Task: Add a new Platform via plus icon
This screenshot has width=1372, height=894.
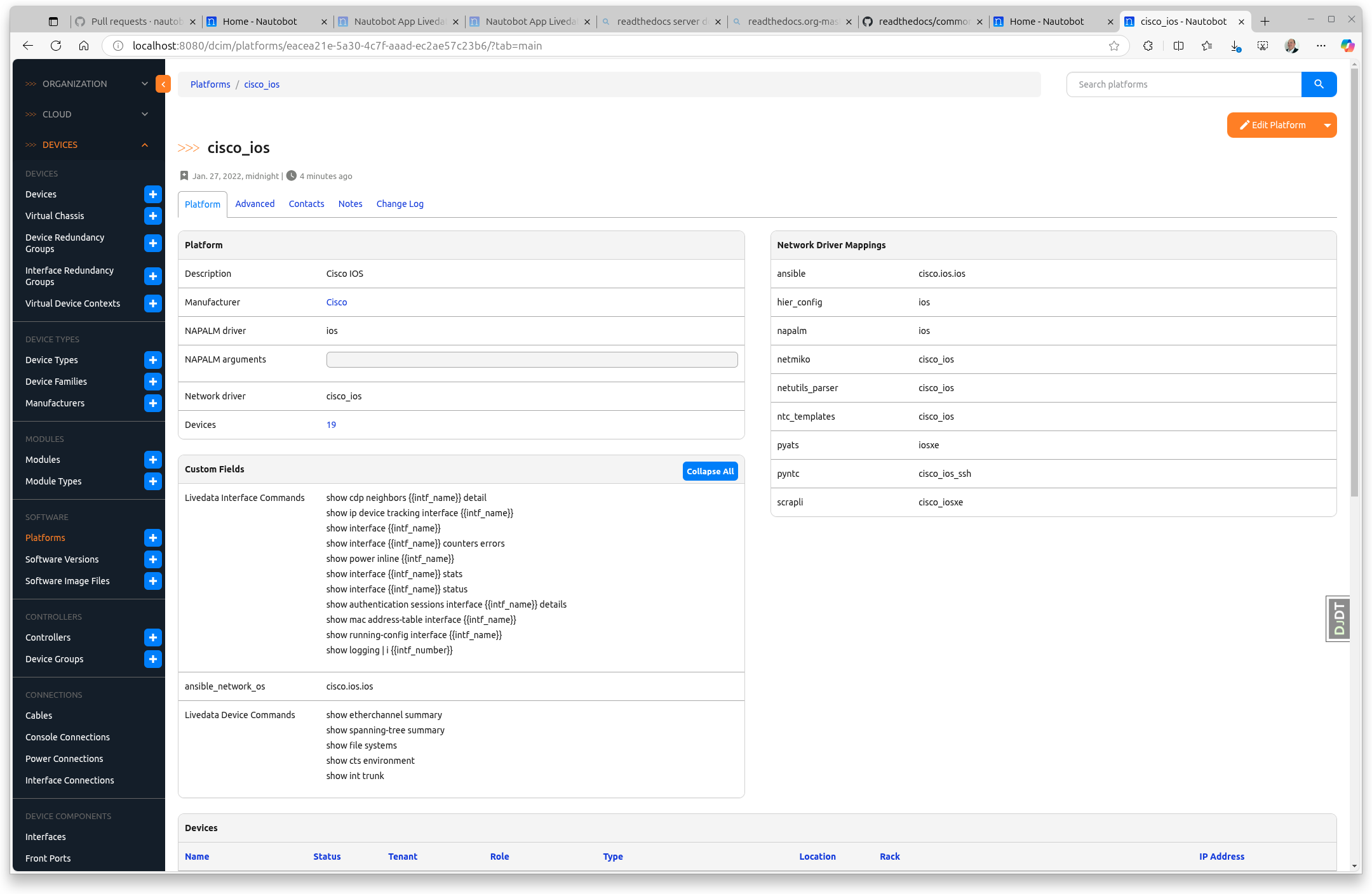Action: [x=152, y=538]
